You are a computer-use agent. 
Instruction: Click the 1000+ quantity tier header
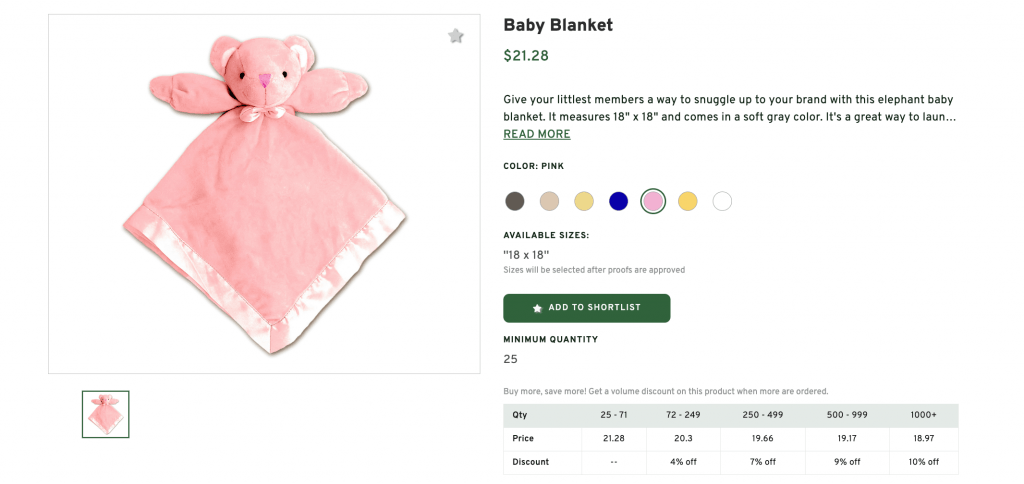[924, 415]
